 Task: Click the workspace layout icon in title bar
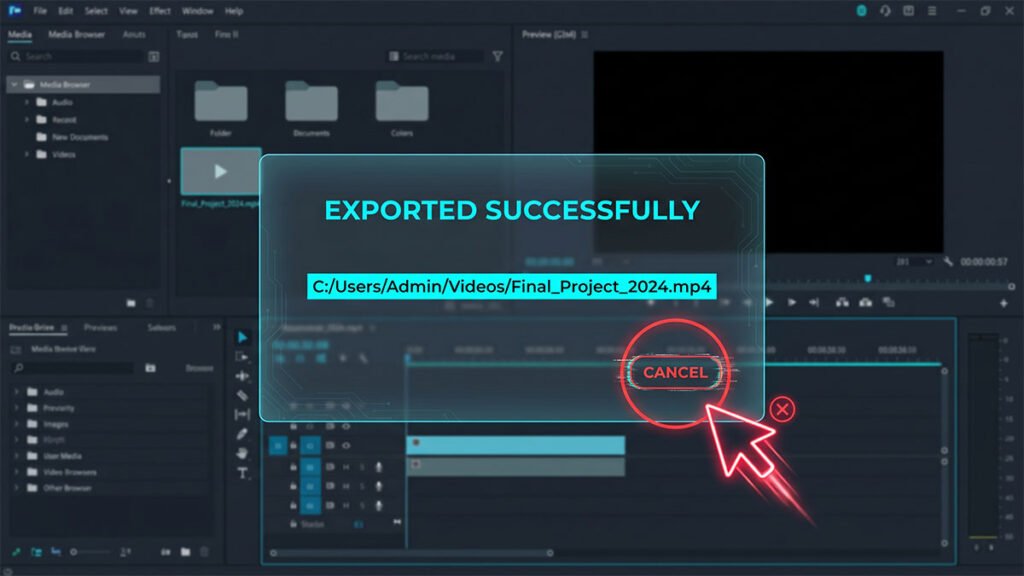[x=908, y=10]
